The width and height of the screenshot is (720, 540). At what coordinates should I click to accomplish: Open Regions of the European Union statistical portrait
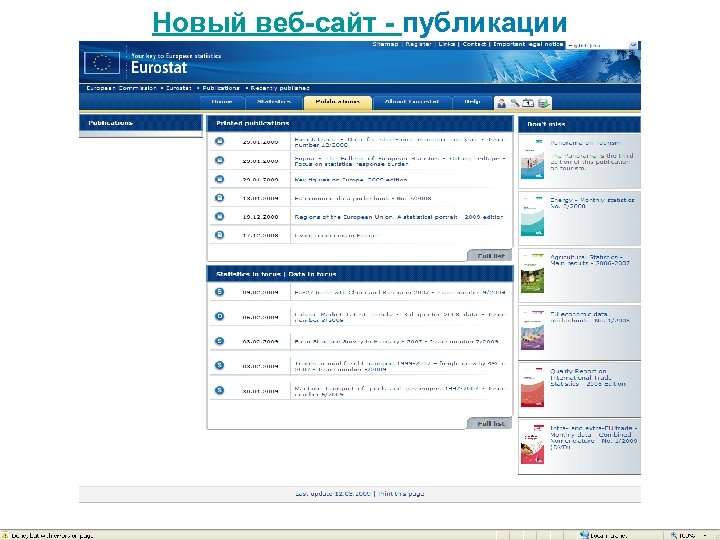(399, 217)
